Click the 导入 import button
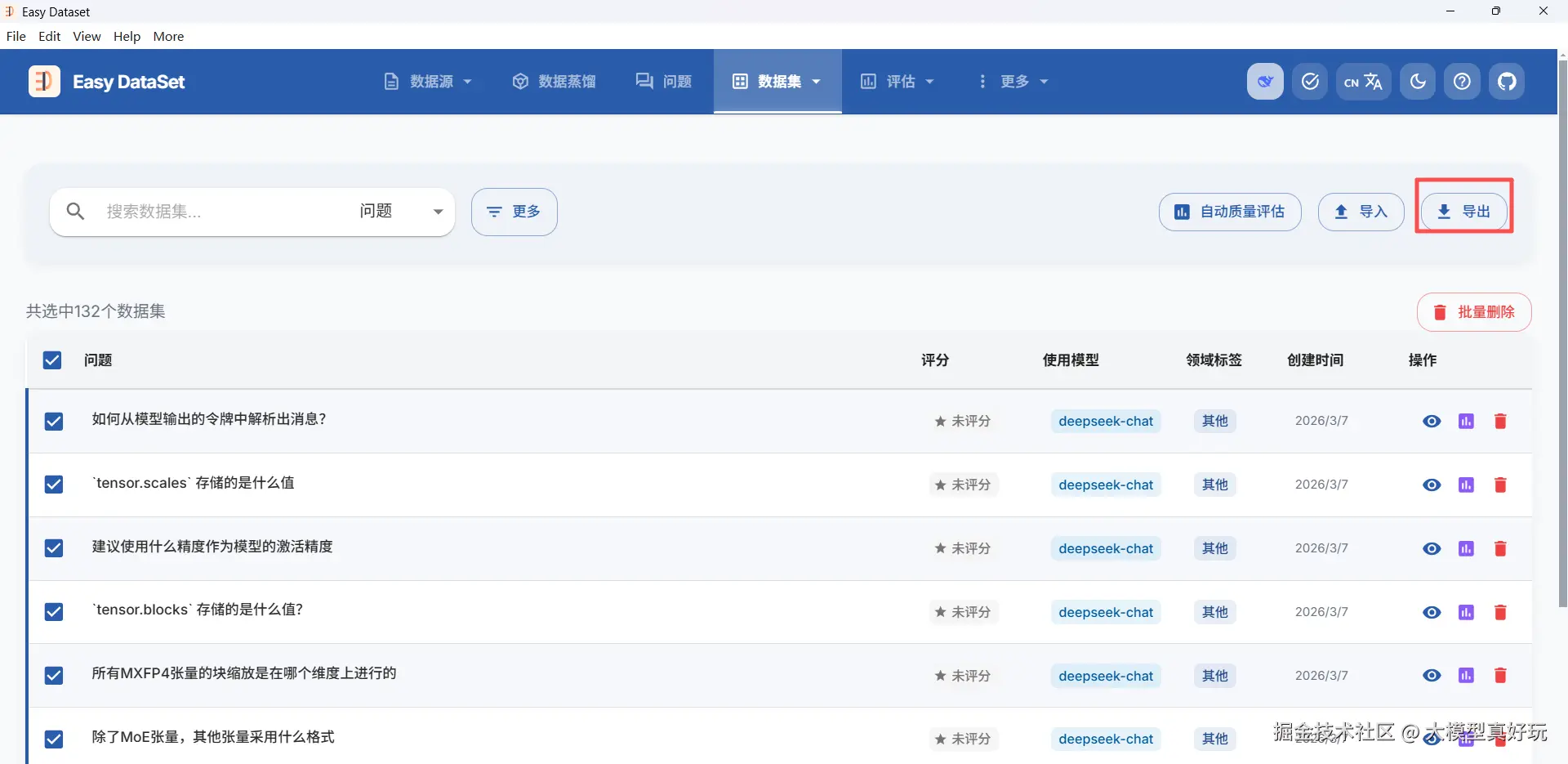This screenshot has height=764, width=1568. tap(1361, 212)
